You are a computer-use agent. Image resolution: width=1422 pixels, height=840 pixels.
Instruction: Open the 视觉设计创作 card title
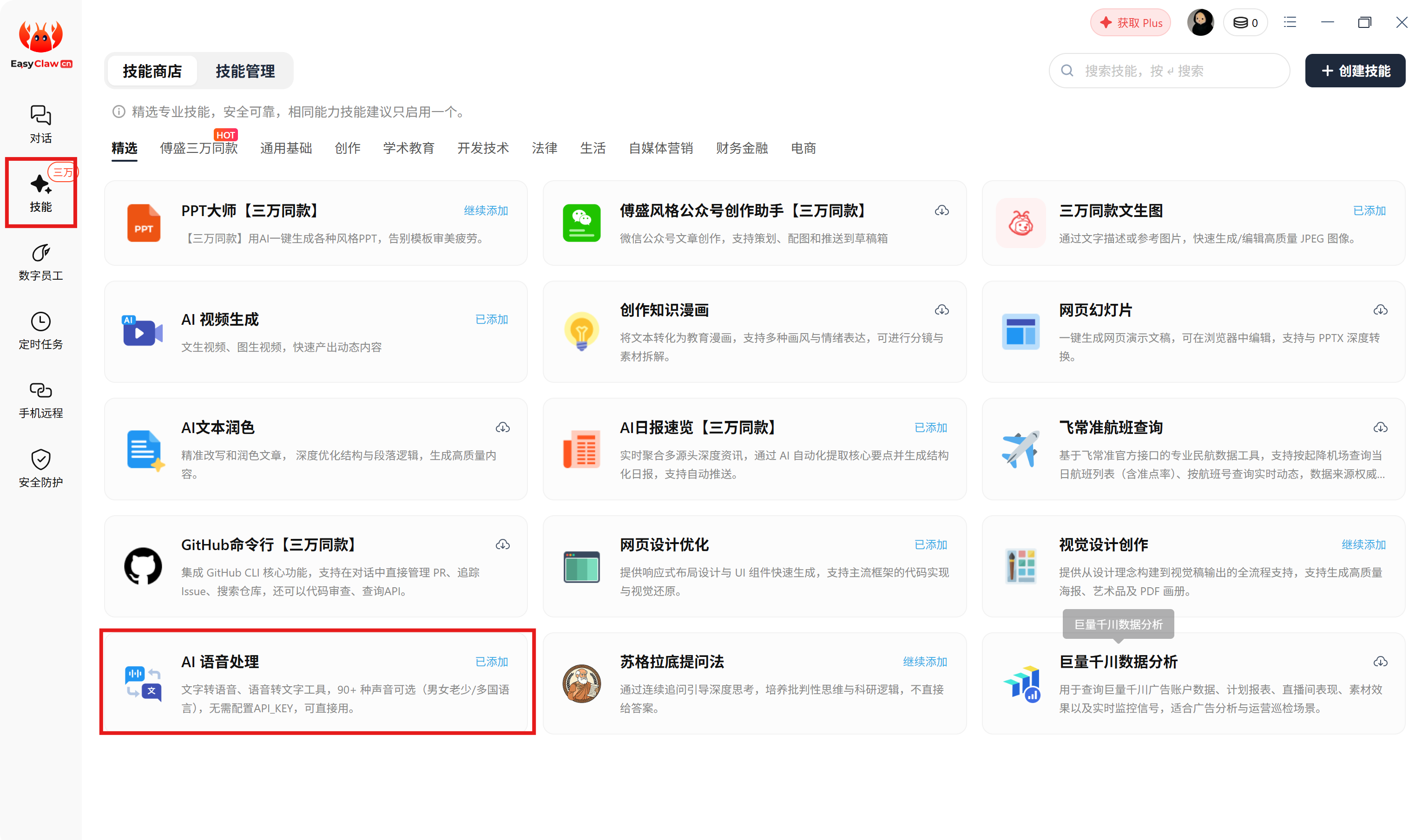pos(1103,545)
